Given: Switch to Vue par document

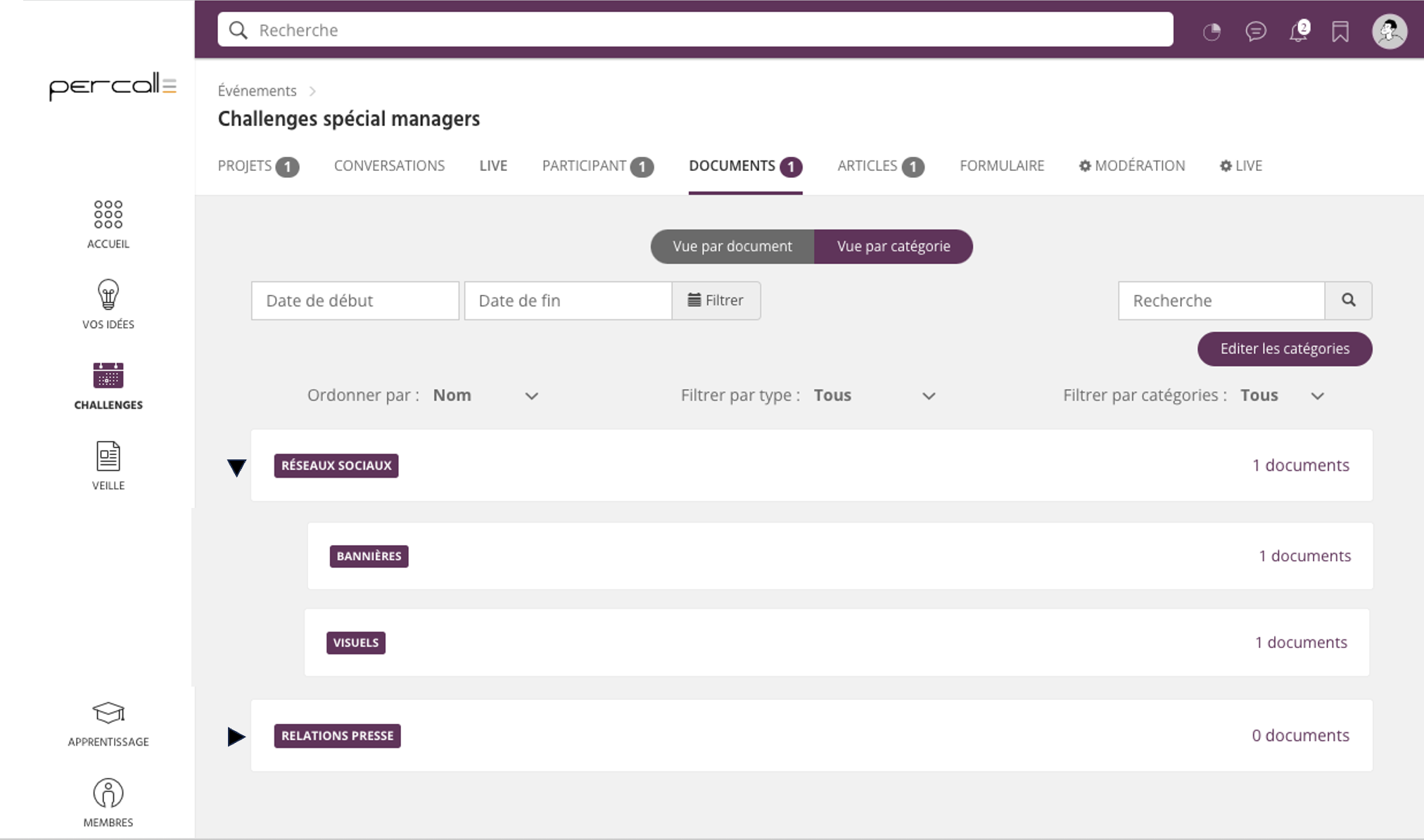Looking at the screenshot, I should 732,246.
